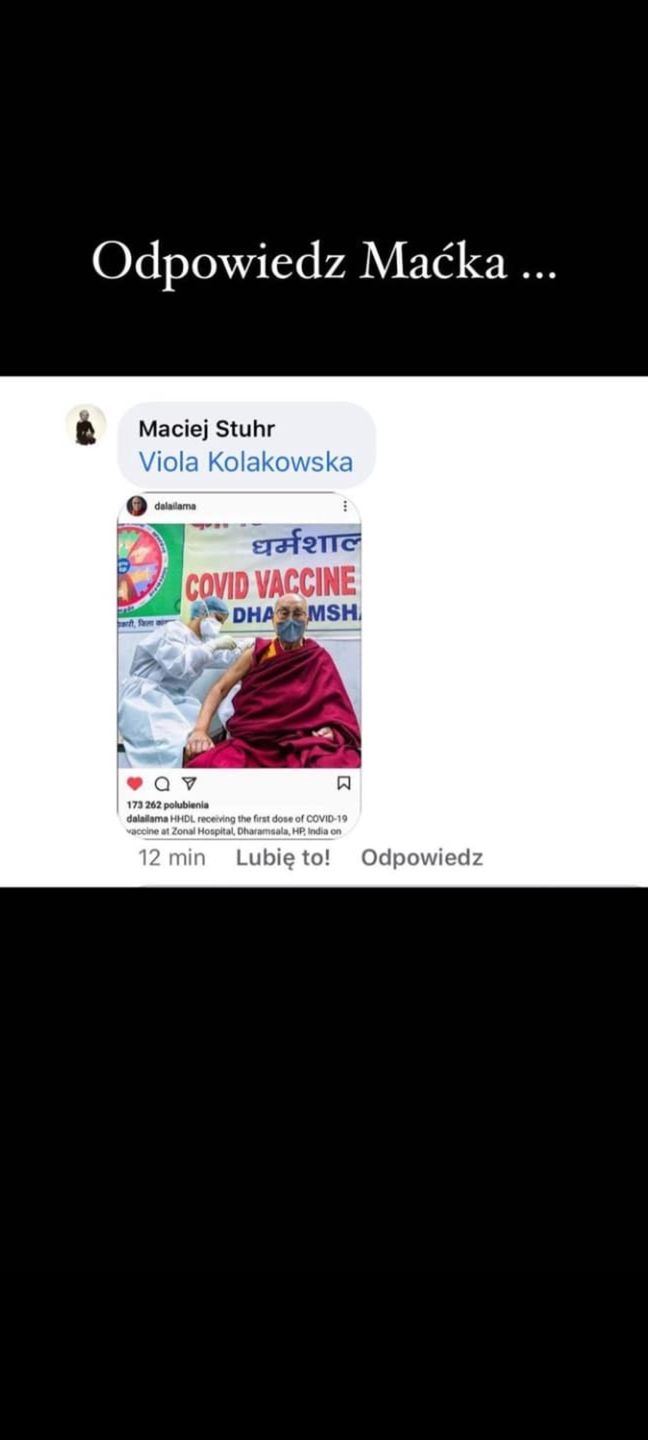Click the paper-plane share icon
Image resolution: width=648 pixels, height=1440 pixels.
tap(189, 784)
